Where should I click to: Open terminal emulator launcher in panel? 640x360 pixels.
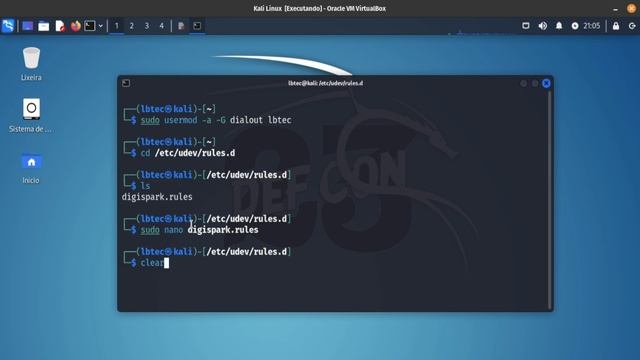90,26
